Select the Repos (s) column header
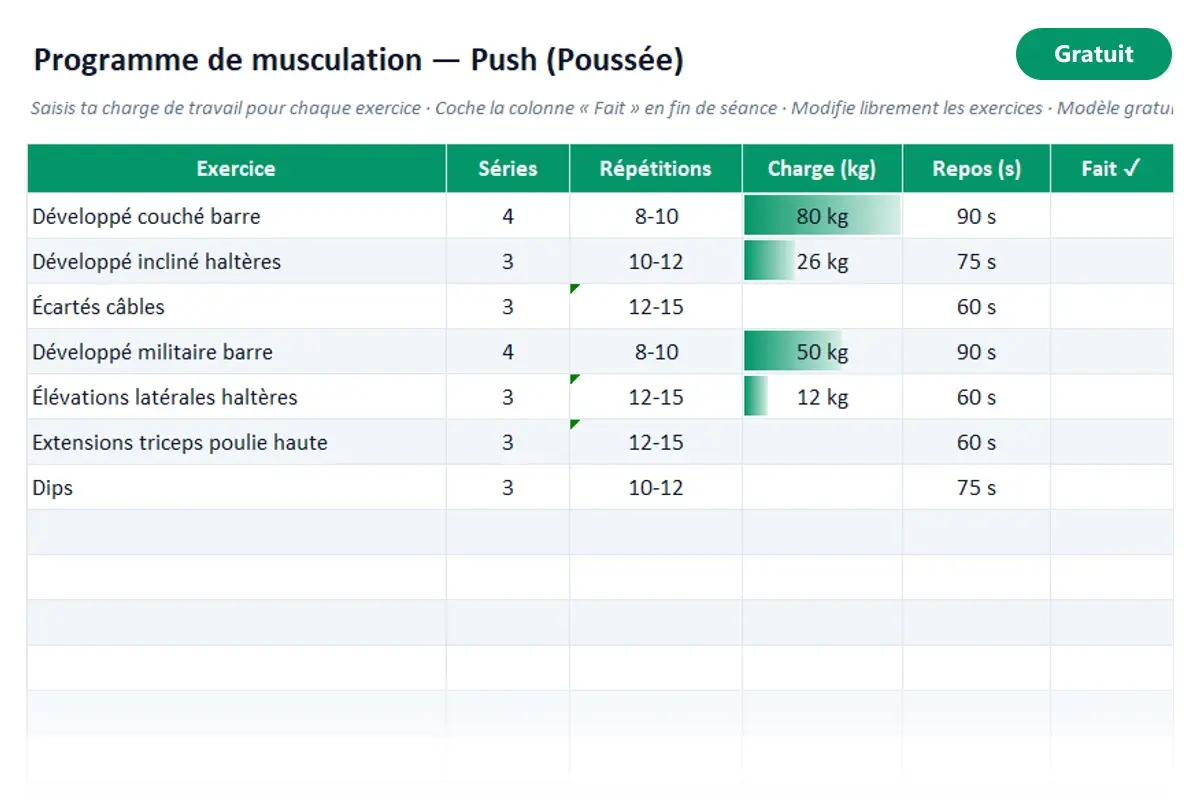This screenshot has width=1200, height=800. pyautogui.click(x=976, y=169)
